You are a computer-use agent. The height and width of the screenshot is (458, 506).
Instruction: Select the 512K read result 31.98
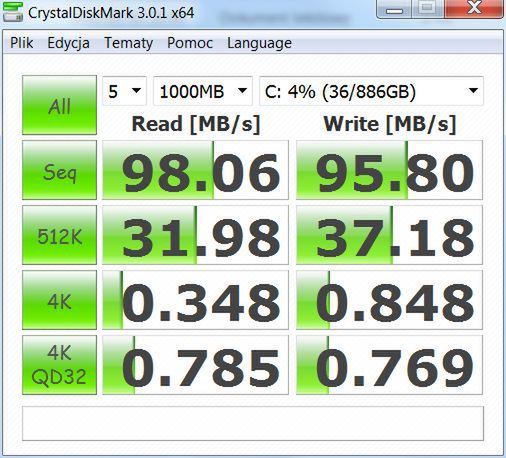[x=195, y=235]
